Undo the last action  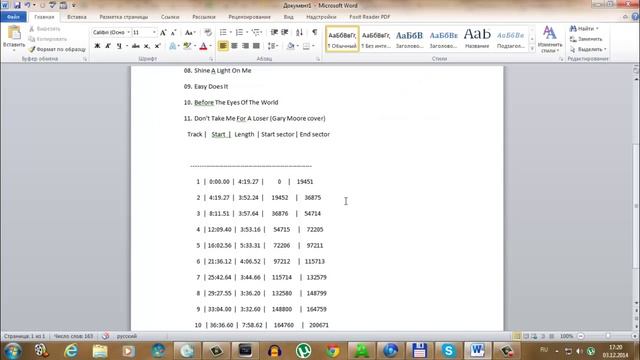27,5
